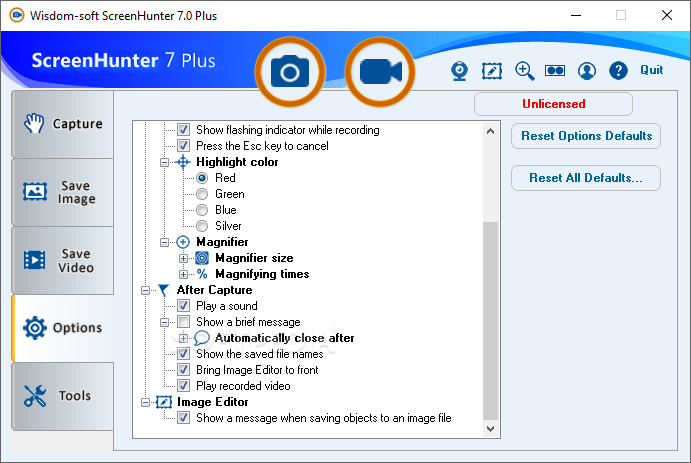The image size is (691, 463).
Task: Open the help question mark icon
Action: pyautogui.click(x=618, y=70)
